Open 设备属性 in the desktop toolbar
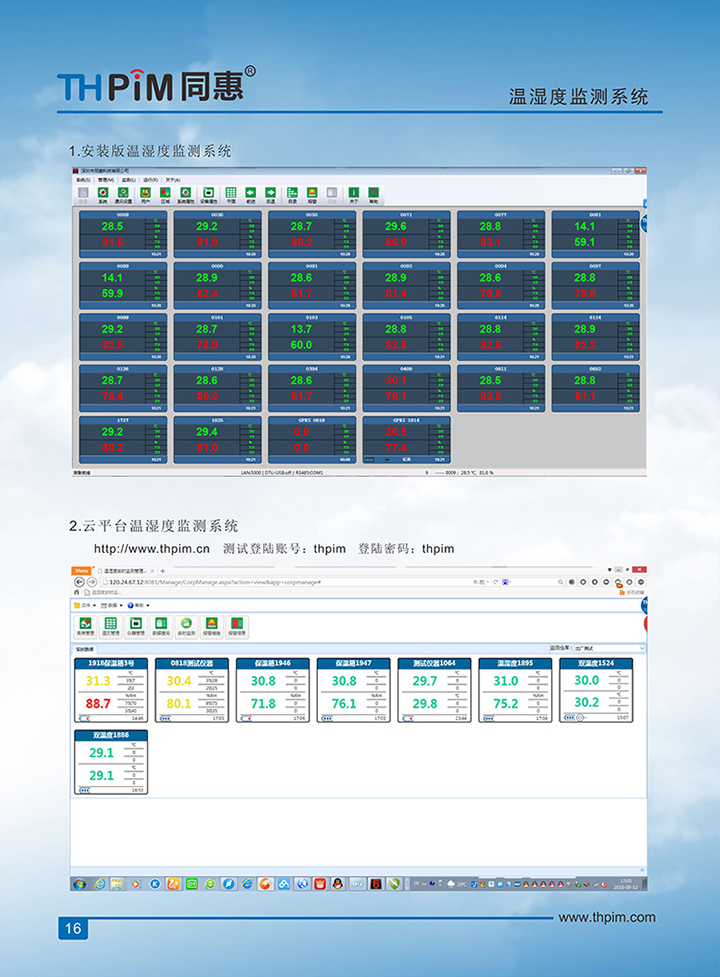 [x=208, y=194]
